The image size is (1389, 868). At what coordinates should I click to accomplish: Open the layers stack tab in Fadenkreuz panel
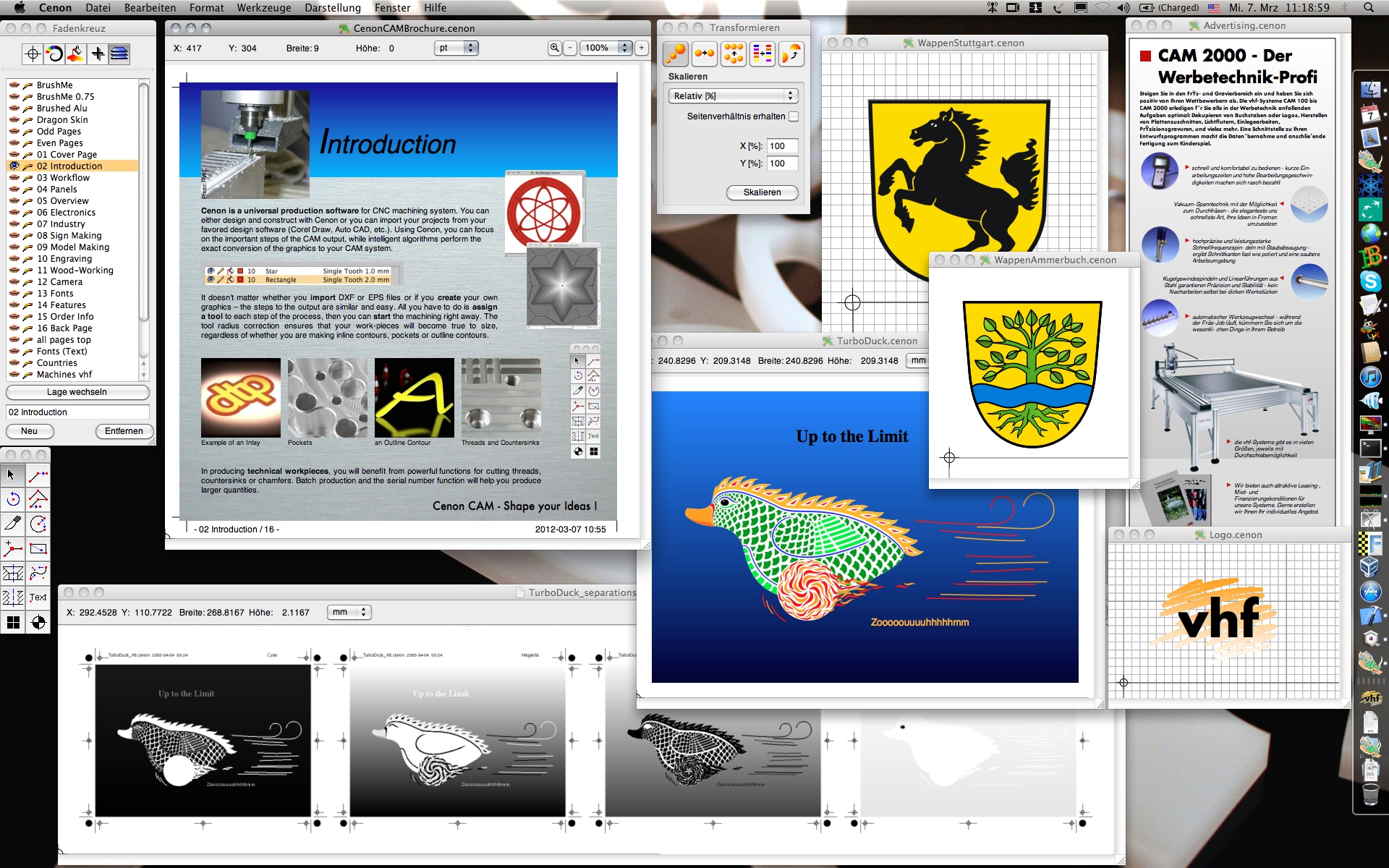119,54
